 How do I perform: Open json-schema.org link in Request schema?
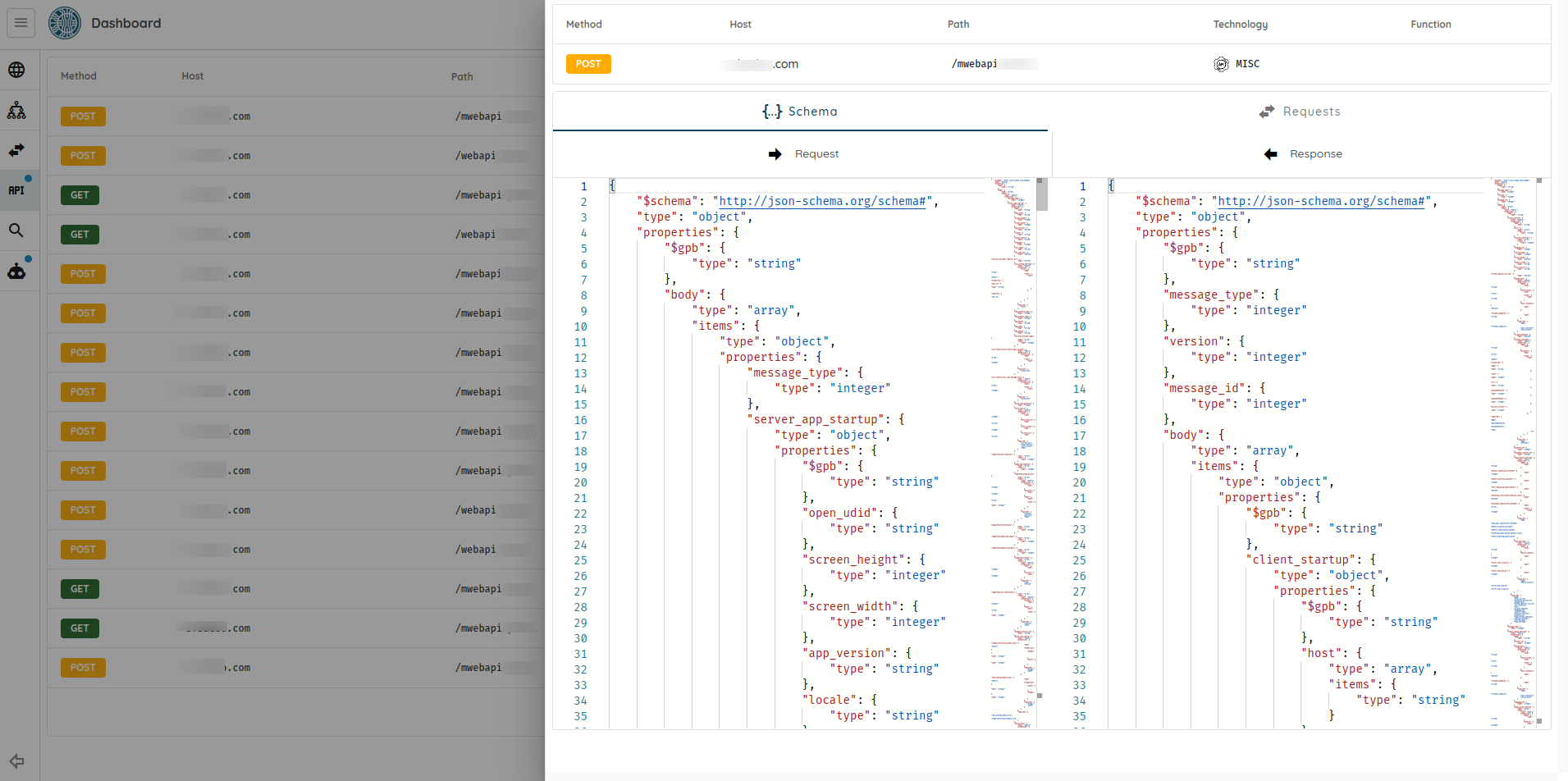pyautogui.click(x=822, y=201)
